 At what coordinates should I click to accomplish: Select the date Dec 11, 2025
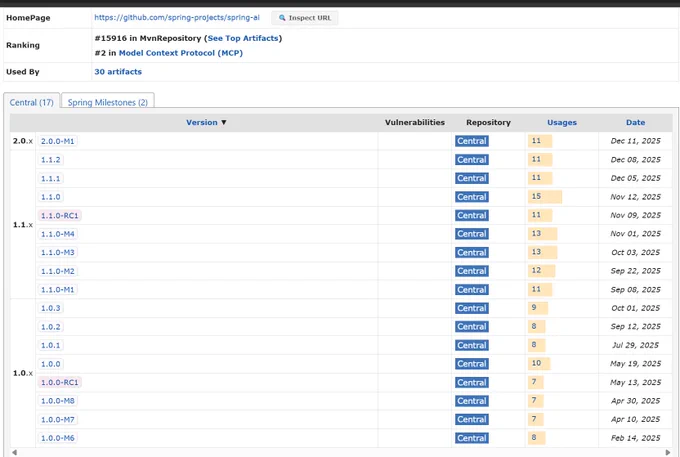click(635, 141)
